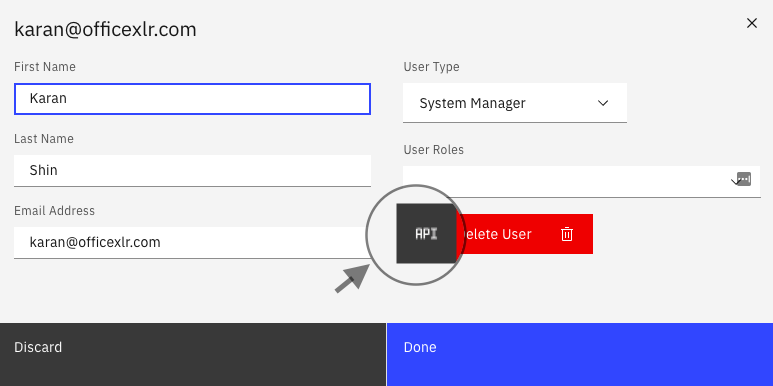Click the Last Name field containing Shin
The height and width of the screenshot is (386, 773).
pyautogui.click(x=192, y=171)
